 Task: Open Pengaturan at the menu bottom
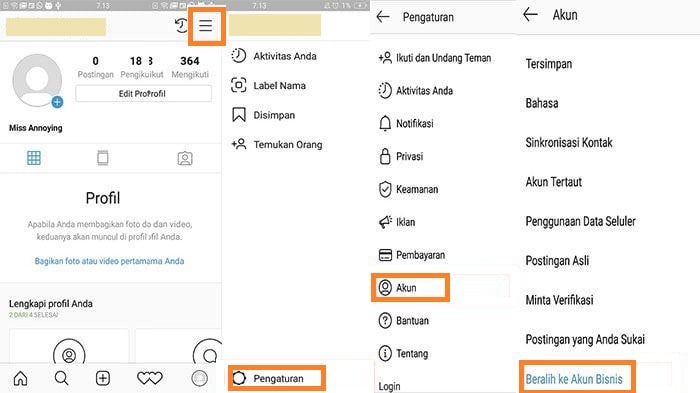[277, 378]
